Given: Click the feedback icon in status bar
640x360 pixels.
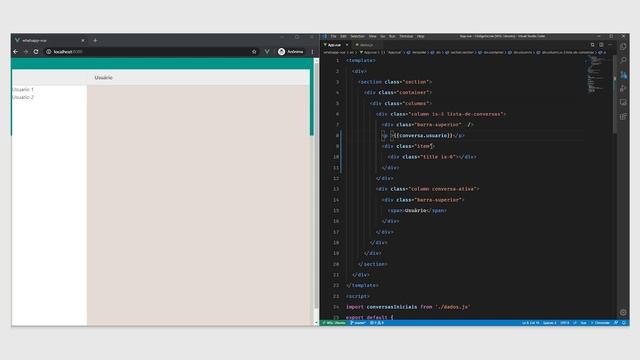Looking at the screenshot, I should [616, 323].
